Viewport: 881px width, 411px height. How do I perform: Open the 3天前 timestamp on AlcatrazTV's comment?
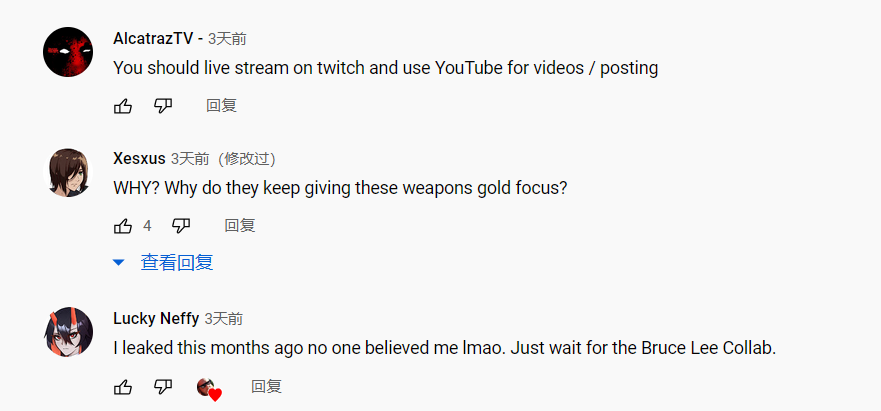227,39
